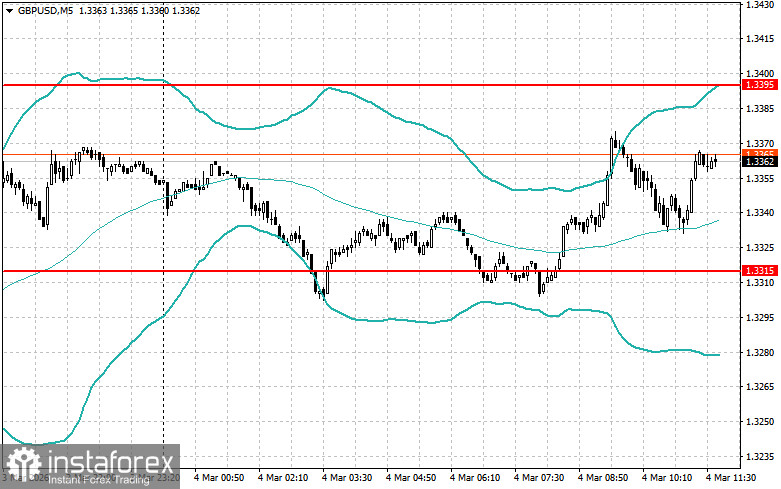Image resolution: width=781 pixels, height=489 pixels.
Task: Click the 4 Mar 07:30 time label
Action: coord(539,478)
